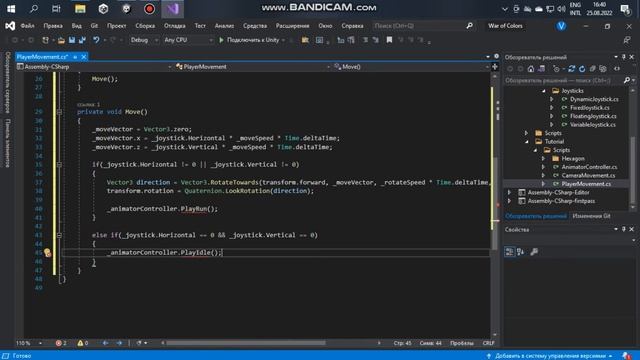Open the Any CPU platform dropdown

(x=188, y=40)
